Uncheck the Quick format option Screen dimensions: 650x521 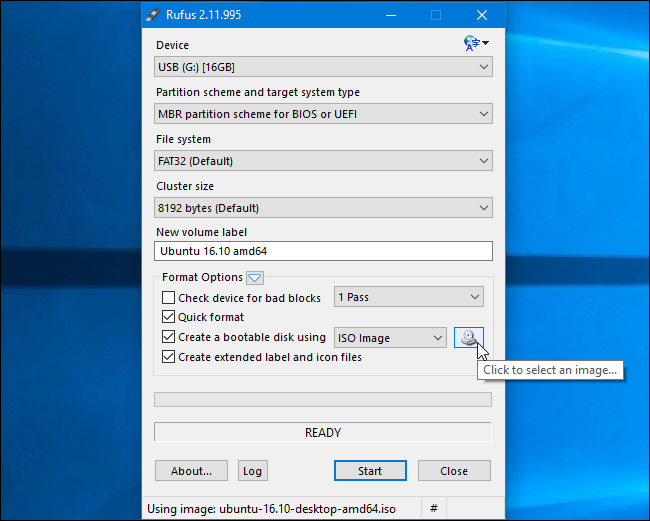coord(168,318)
